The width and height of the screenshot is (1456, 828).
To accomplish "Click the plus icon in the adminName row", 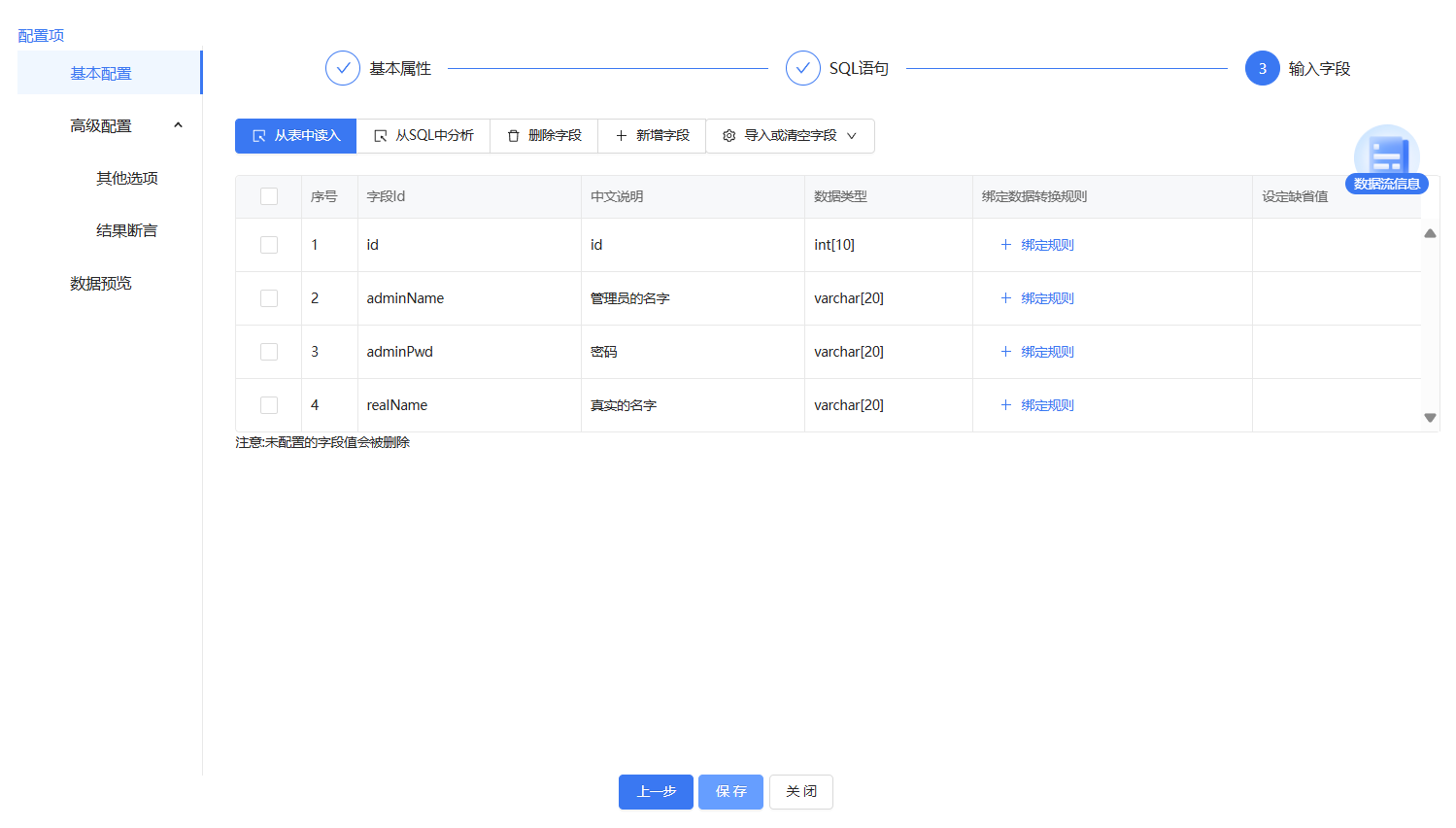I will tap(1006, 298).
